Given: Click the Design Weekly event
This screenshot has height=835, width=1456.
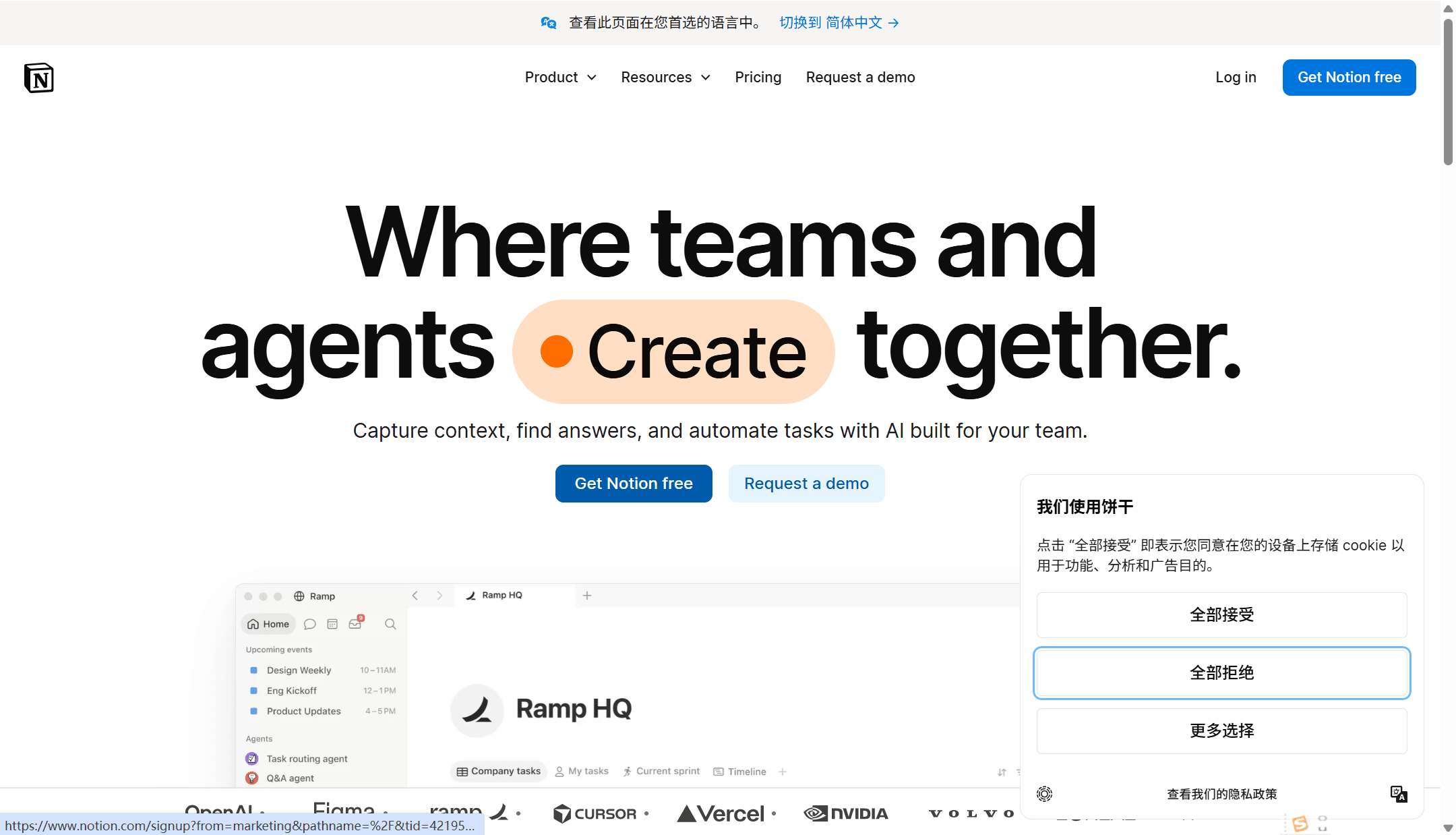Looking at the screenshot, I should (322, 670).
